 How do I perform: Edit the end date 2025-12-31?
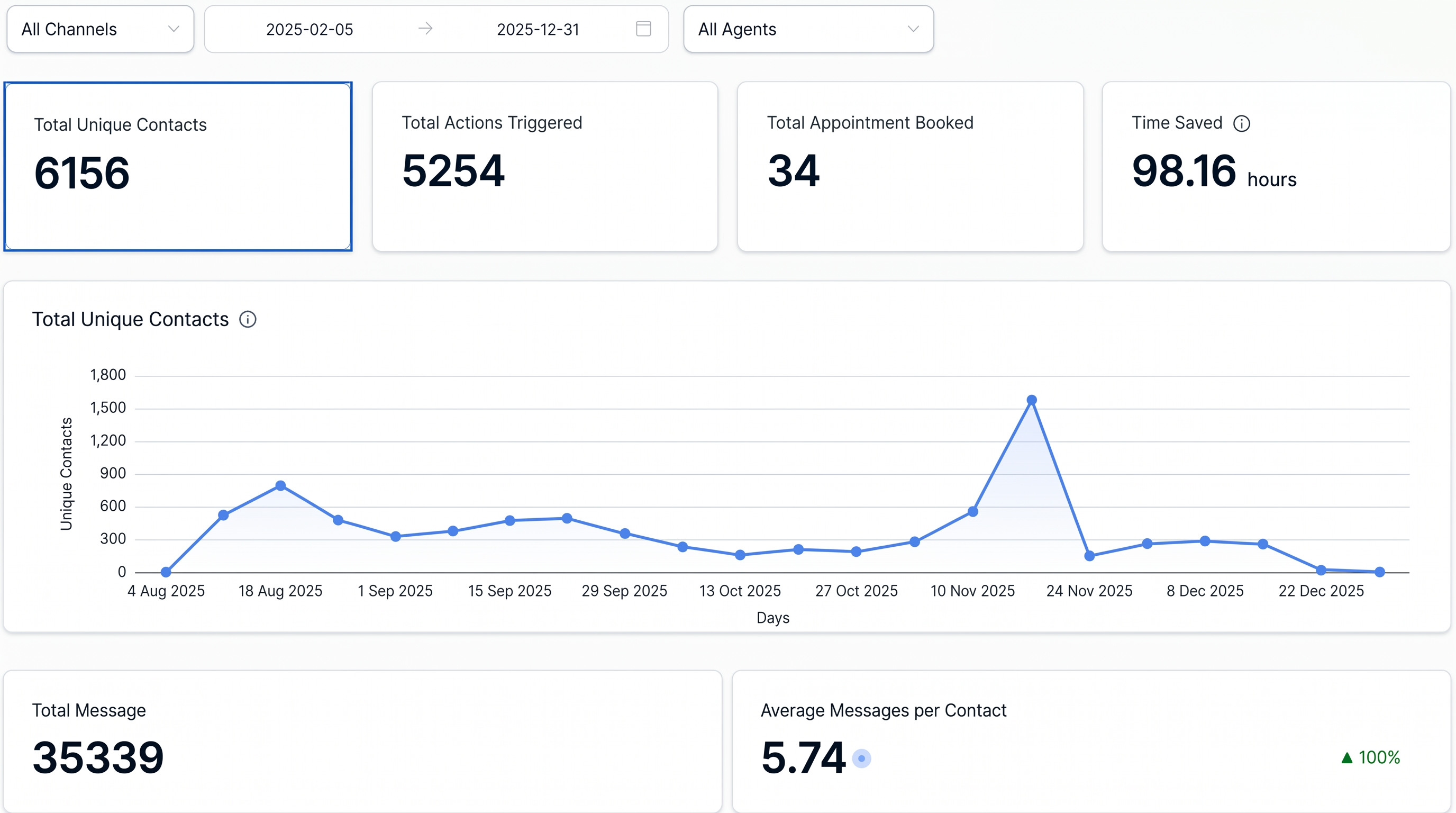pyautogui.click(x=538, y=30)
